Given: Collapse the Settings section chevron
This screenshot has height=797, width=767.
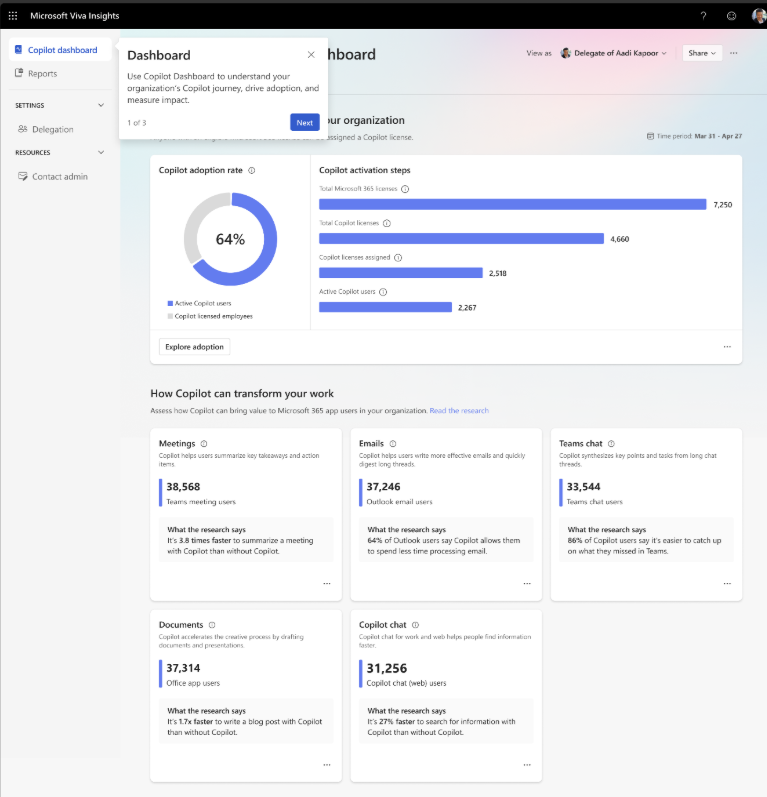Looking at the screenshot, I should click(x=101, y=105).
